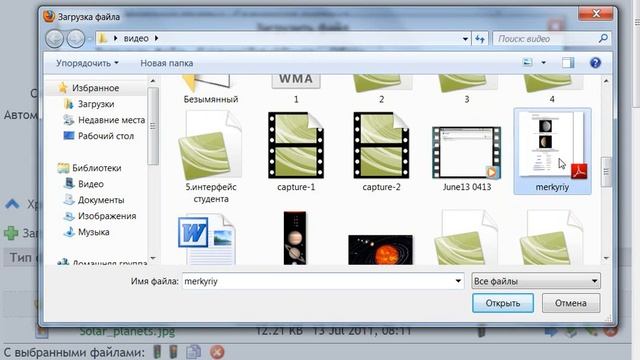This screenshot has width=640, height=360.
Task: Select the file named 3
Action: coord(467,89)
